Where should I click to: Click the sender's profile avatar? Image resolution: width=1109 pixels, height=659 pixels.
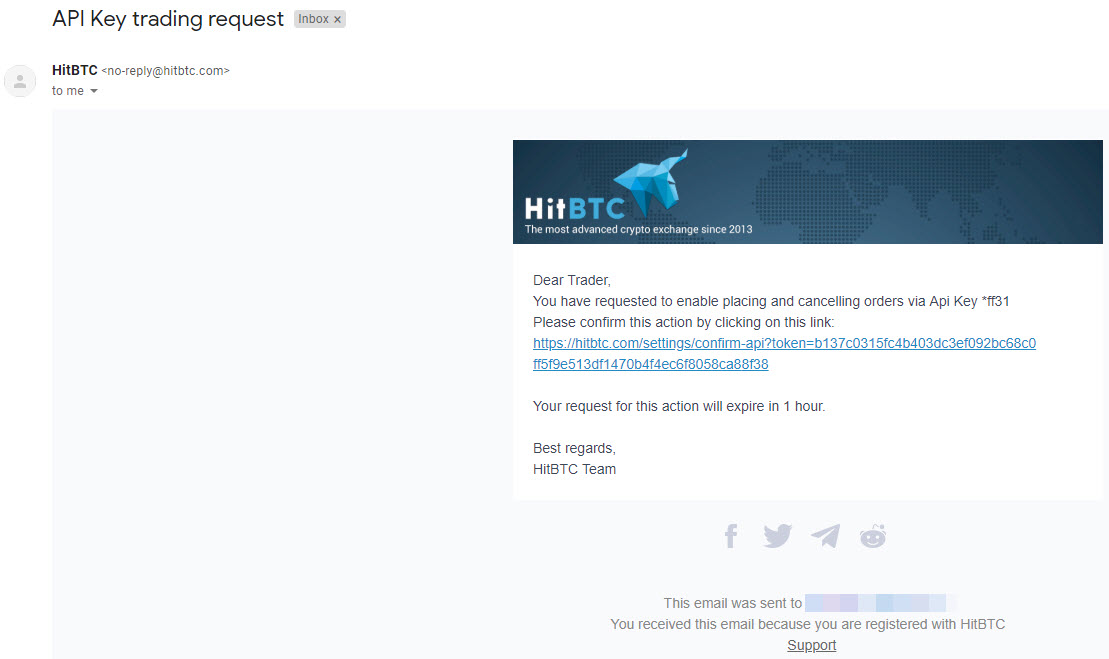click(x=20, y=81)
